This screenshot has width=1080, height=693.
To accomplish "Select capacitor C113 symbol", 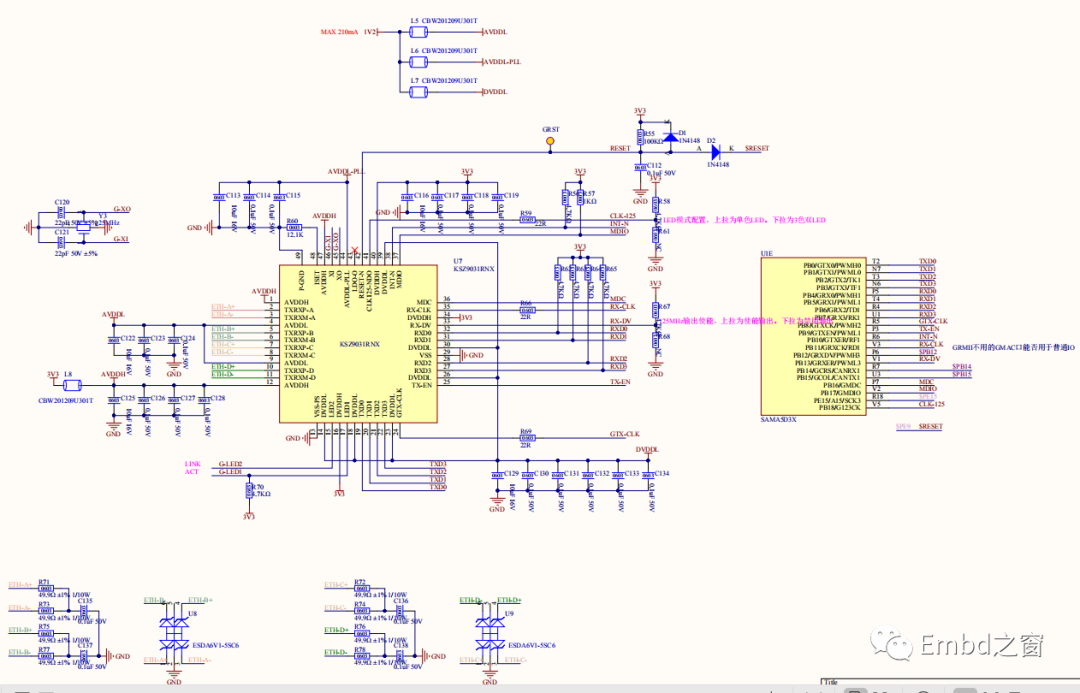I will [219, 198].
